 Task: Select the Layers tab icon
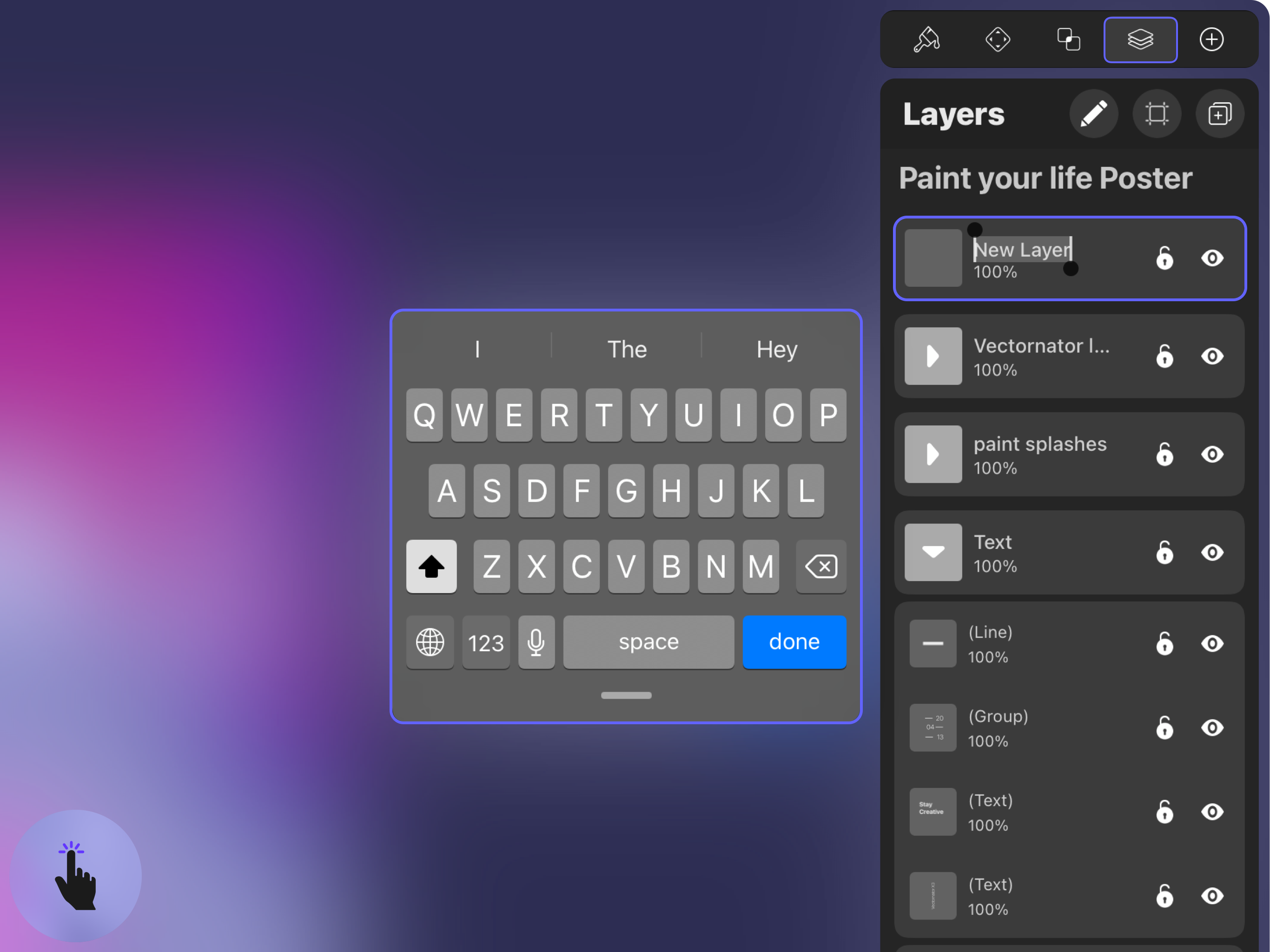(1140, 40)
